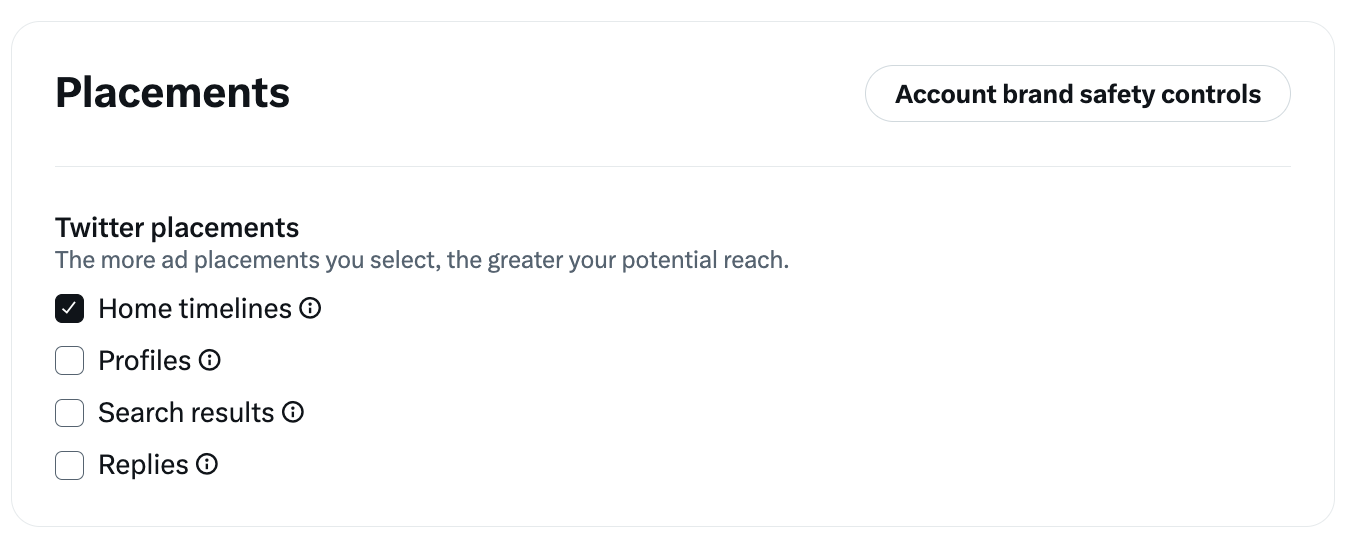Screen dimensions: 1346x546
Task: Click the Replies information icon
Action: [207, 464]
